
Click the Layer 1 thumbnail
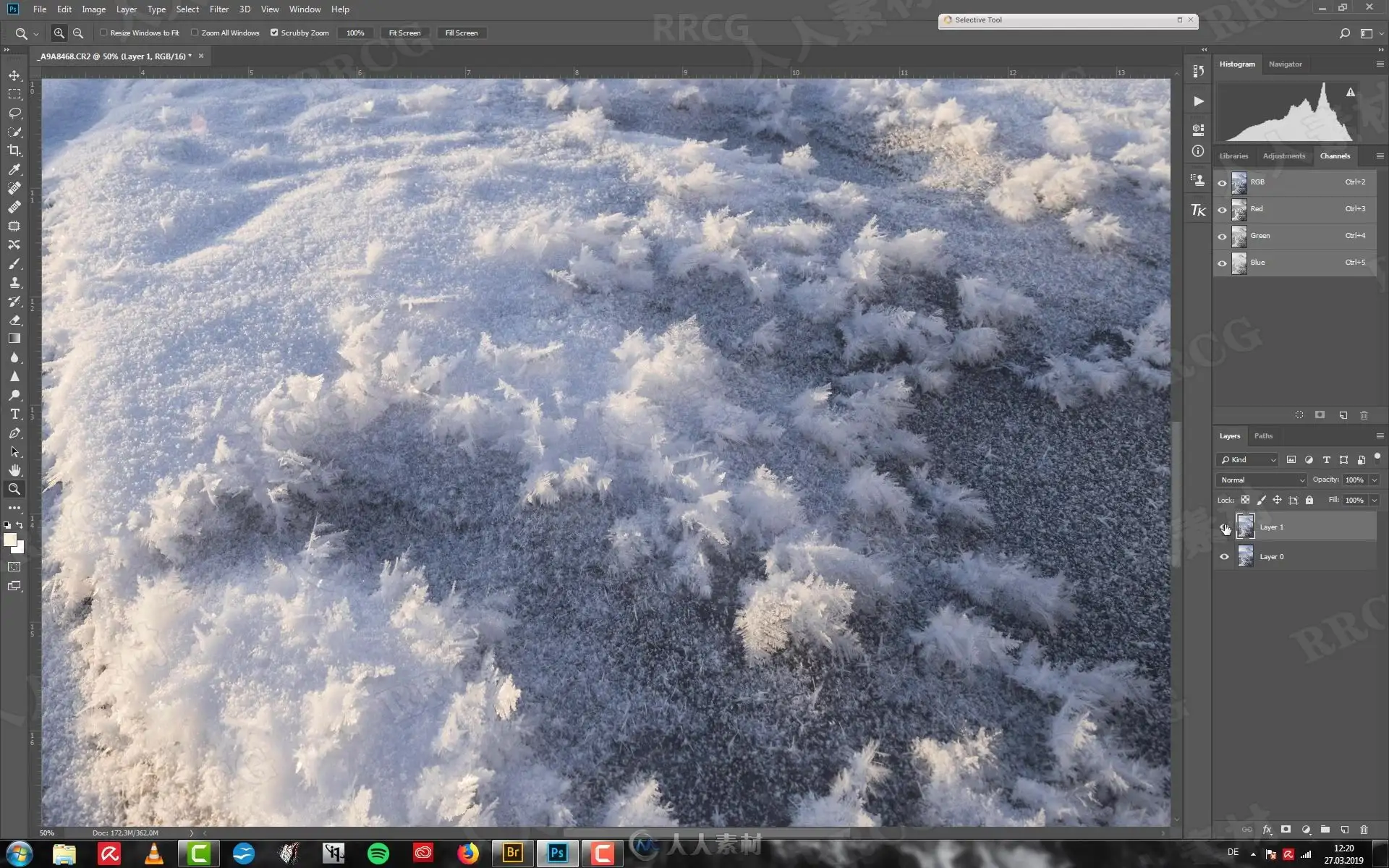click(x=1245, y=527)
